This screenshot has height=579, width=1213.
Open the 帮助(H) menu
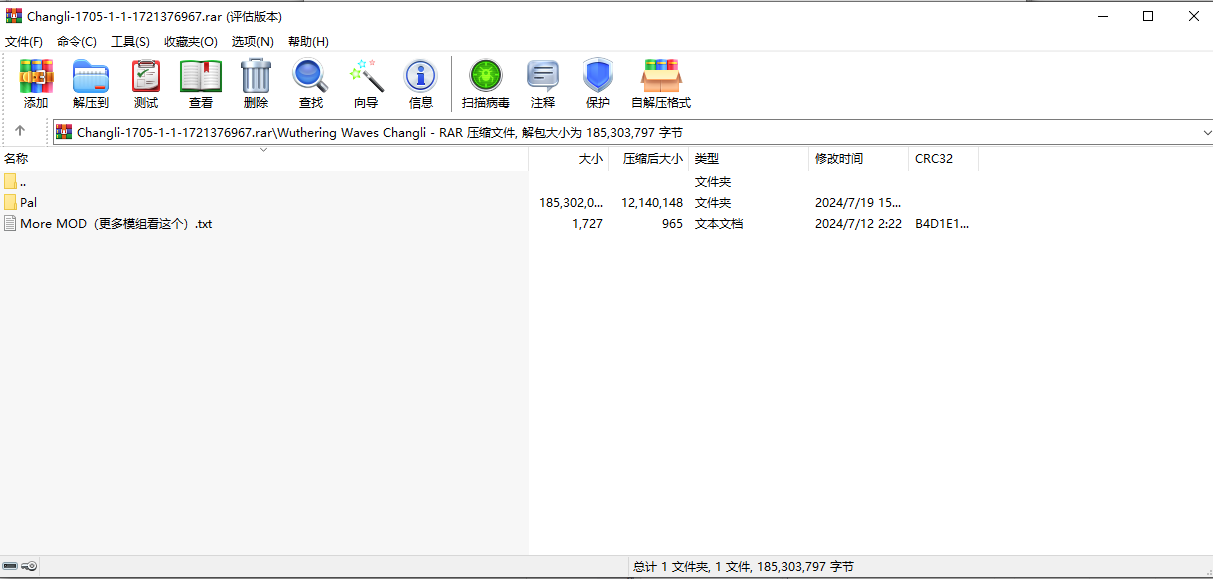click(308, 41)
